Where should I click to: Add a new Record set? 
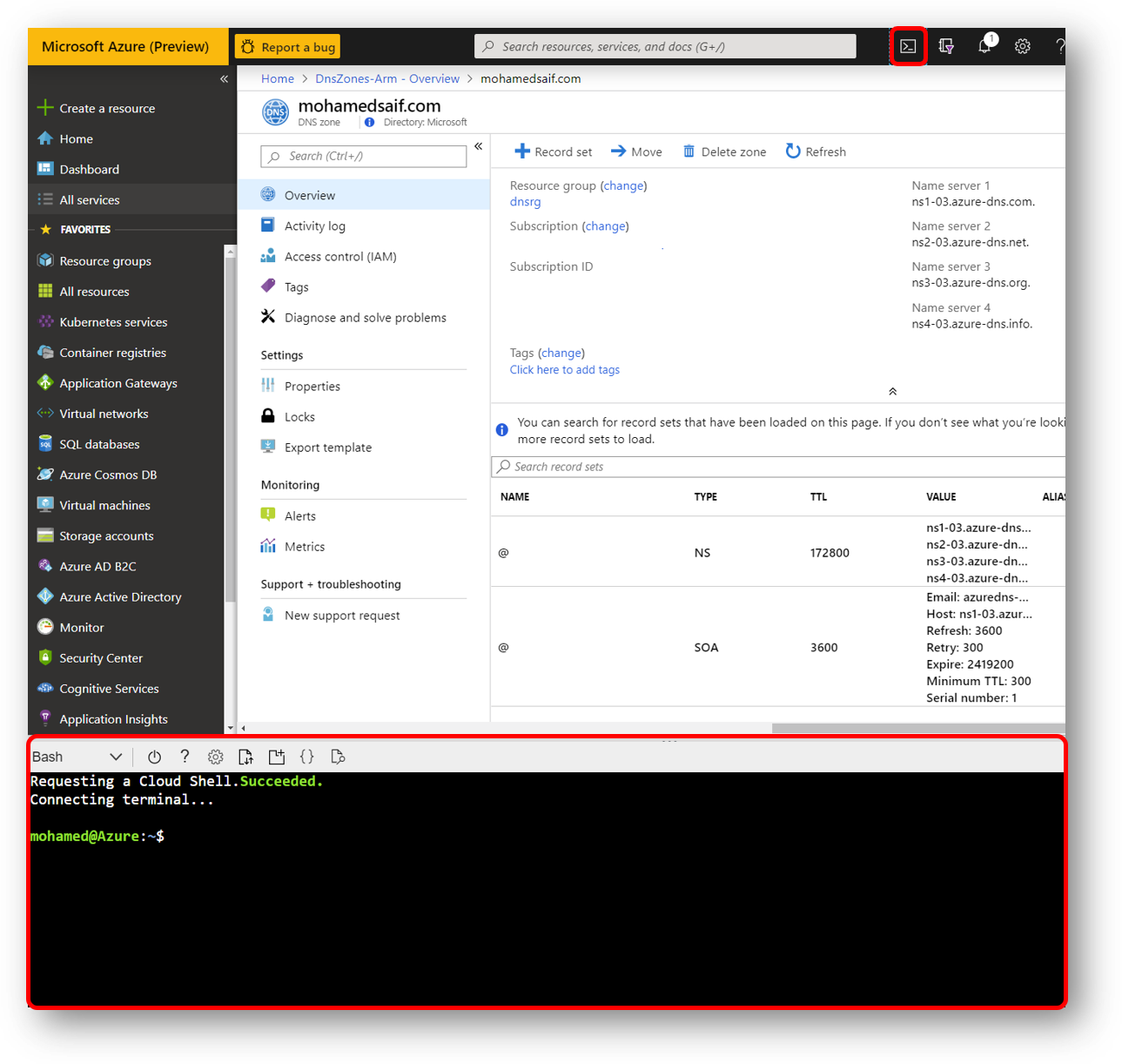(x=554, y=152)
